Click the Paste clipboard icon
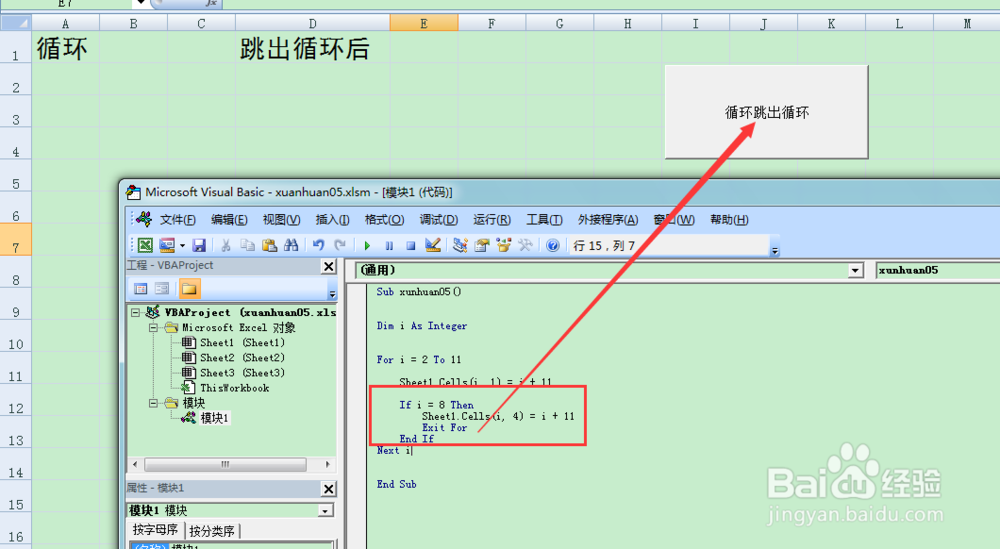1000x549 pixels. tap(269, 245)
